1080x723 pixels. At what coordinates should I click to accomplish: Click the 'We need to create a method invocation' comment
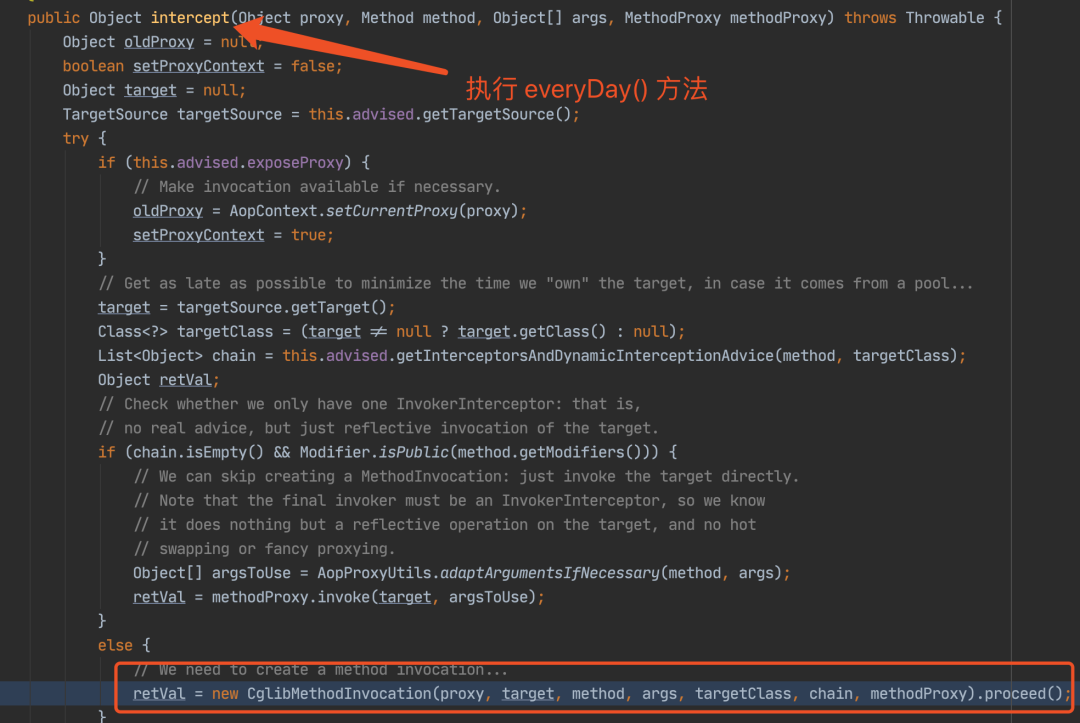tap(320, 669)
